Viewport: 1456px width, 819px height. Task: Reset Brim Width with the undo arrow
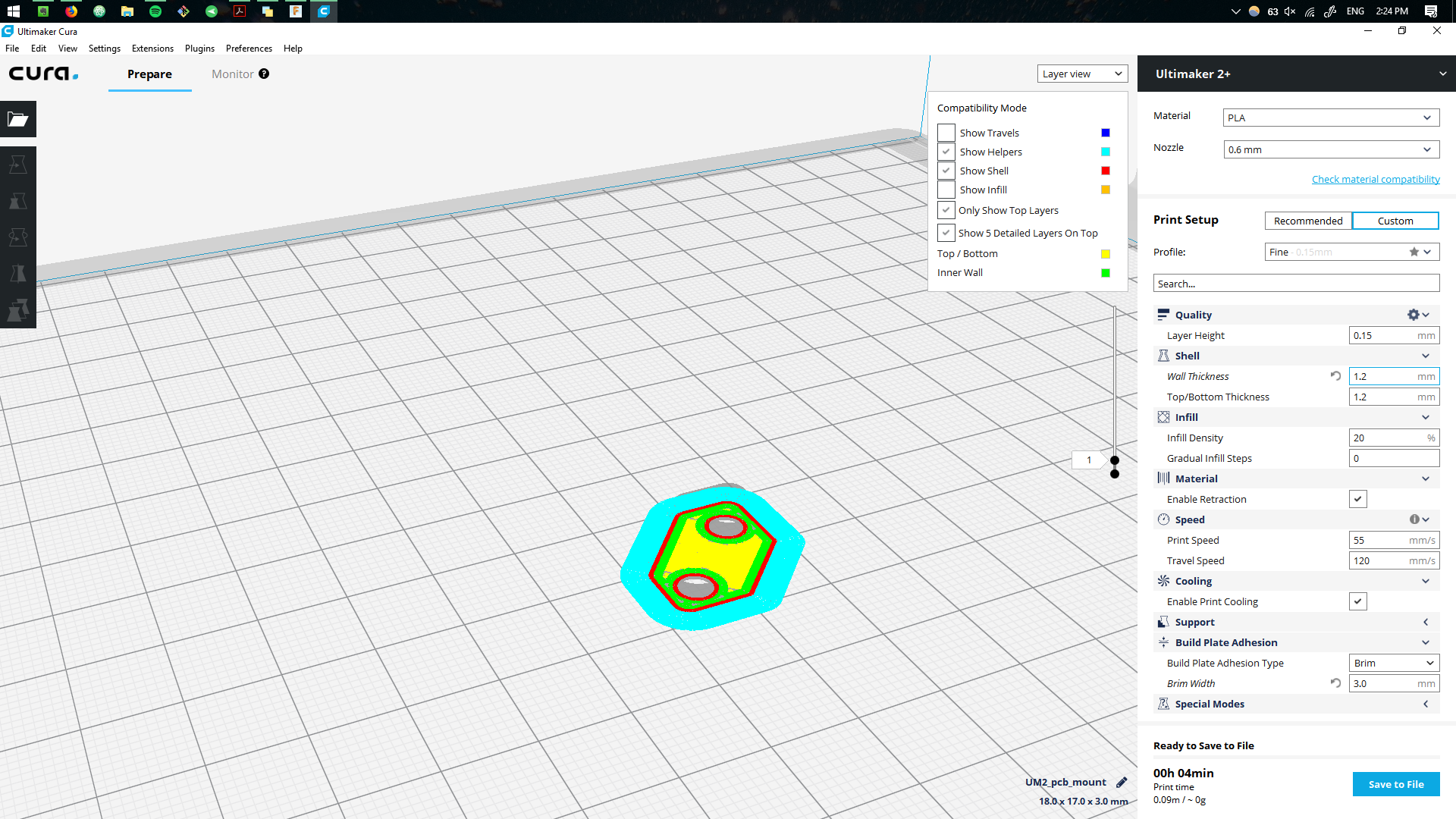1335,682
